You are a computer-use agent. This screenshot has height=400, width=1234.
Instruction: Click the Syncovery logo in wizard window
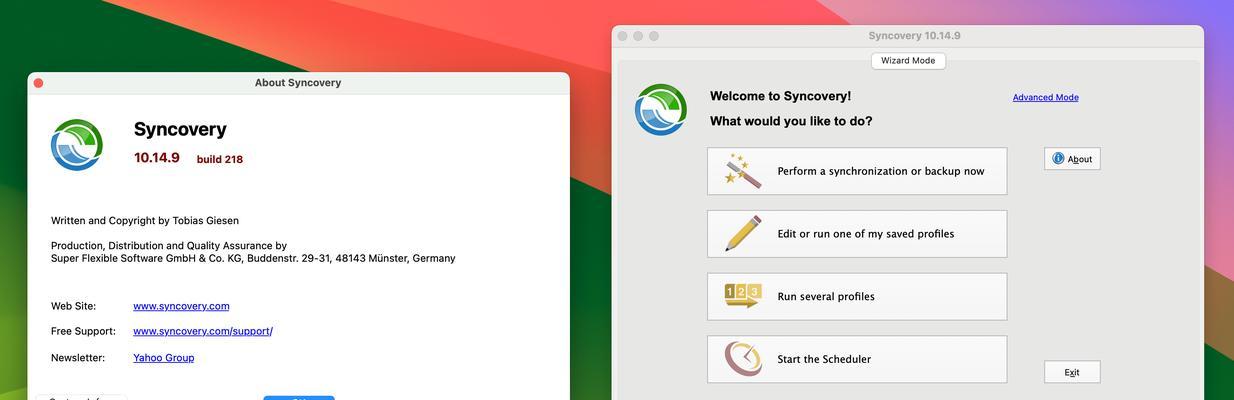click(x=661, y=110)
